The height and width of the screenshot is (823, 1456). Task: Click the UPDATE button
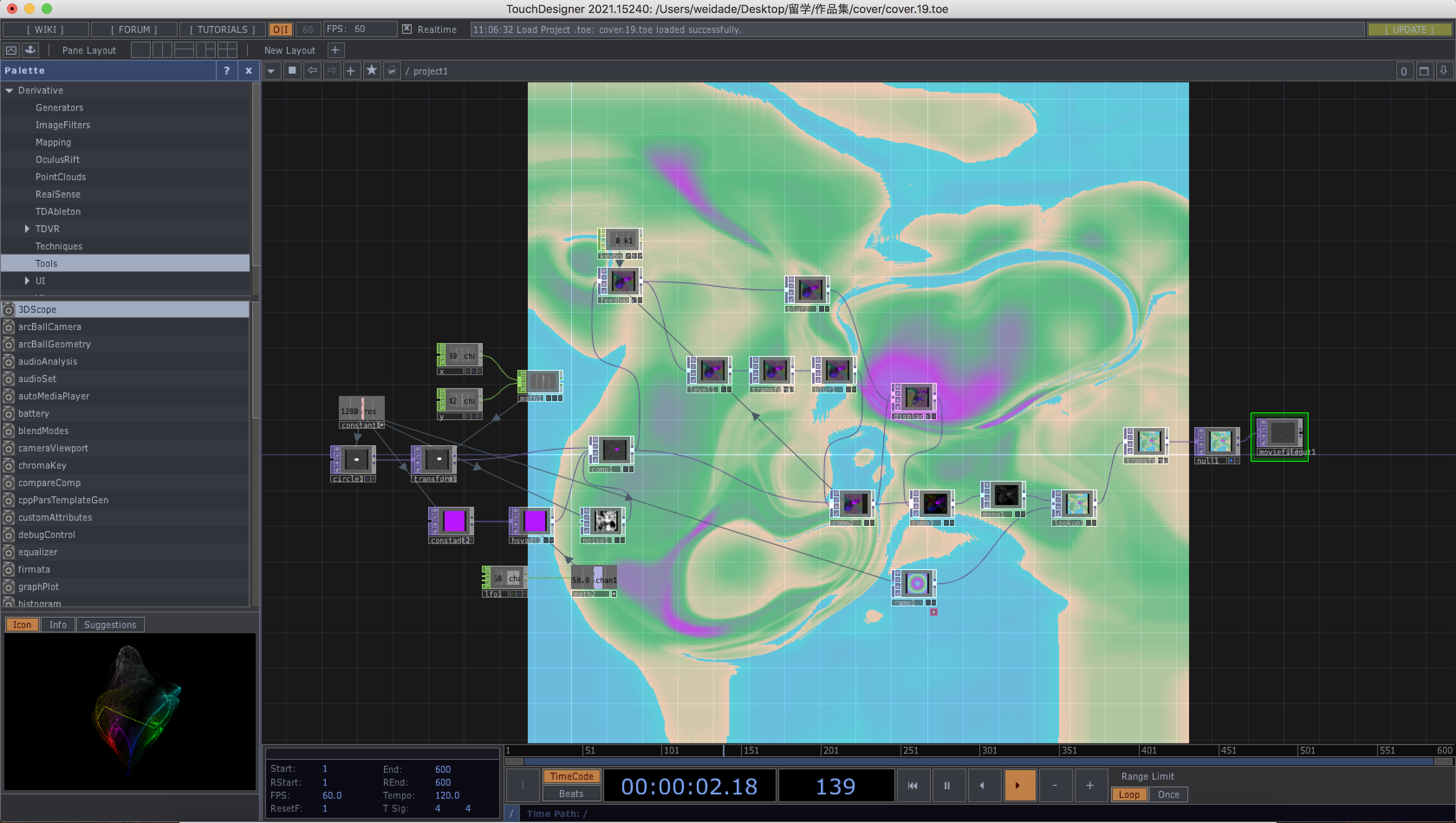click(x=1409, y=29)
